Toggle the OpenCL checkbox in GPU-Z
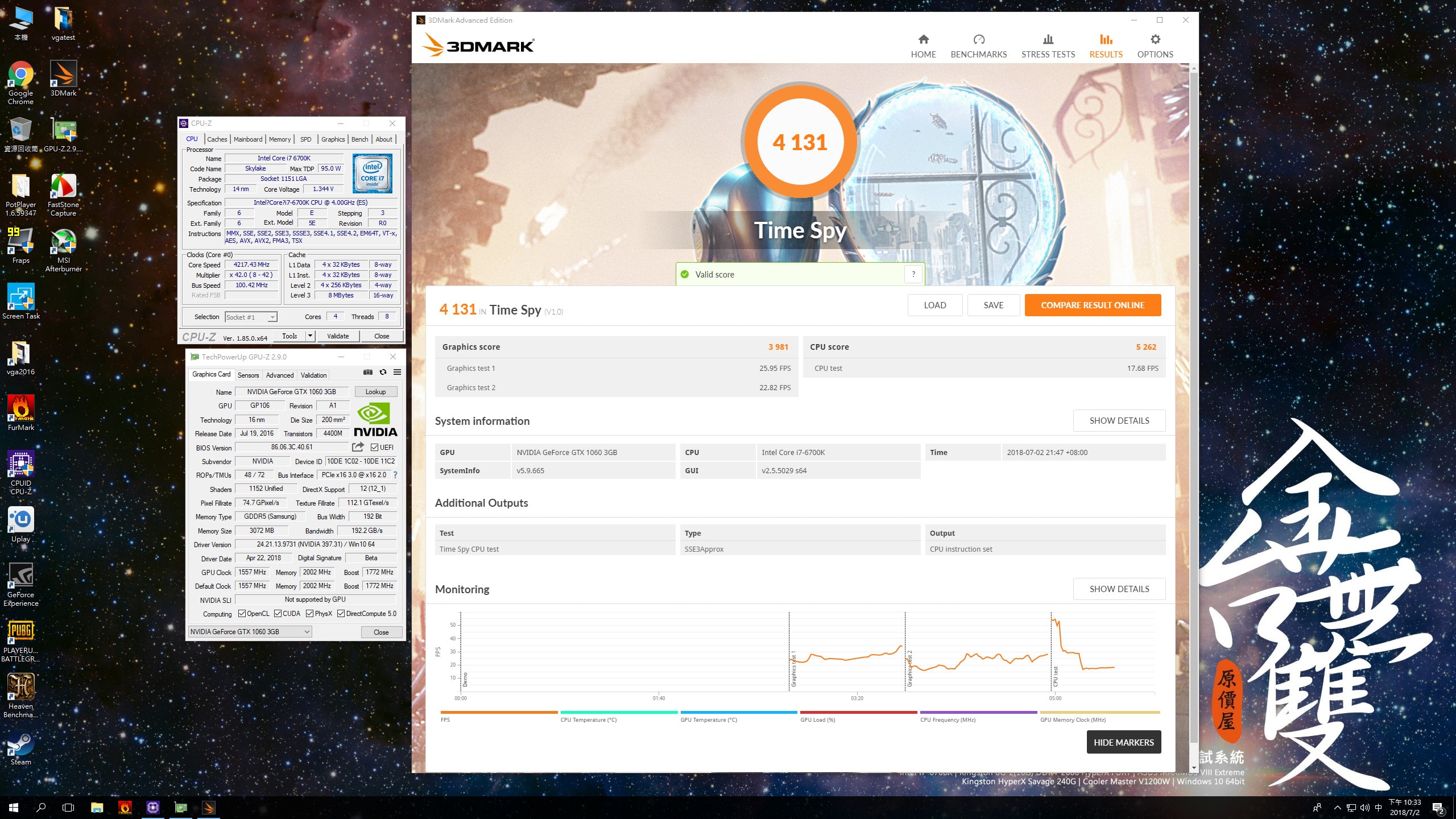Image resolution: width=1456 pixels, height=819 pixels. [242, 613]
